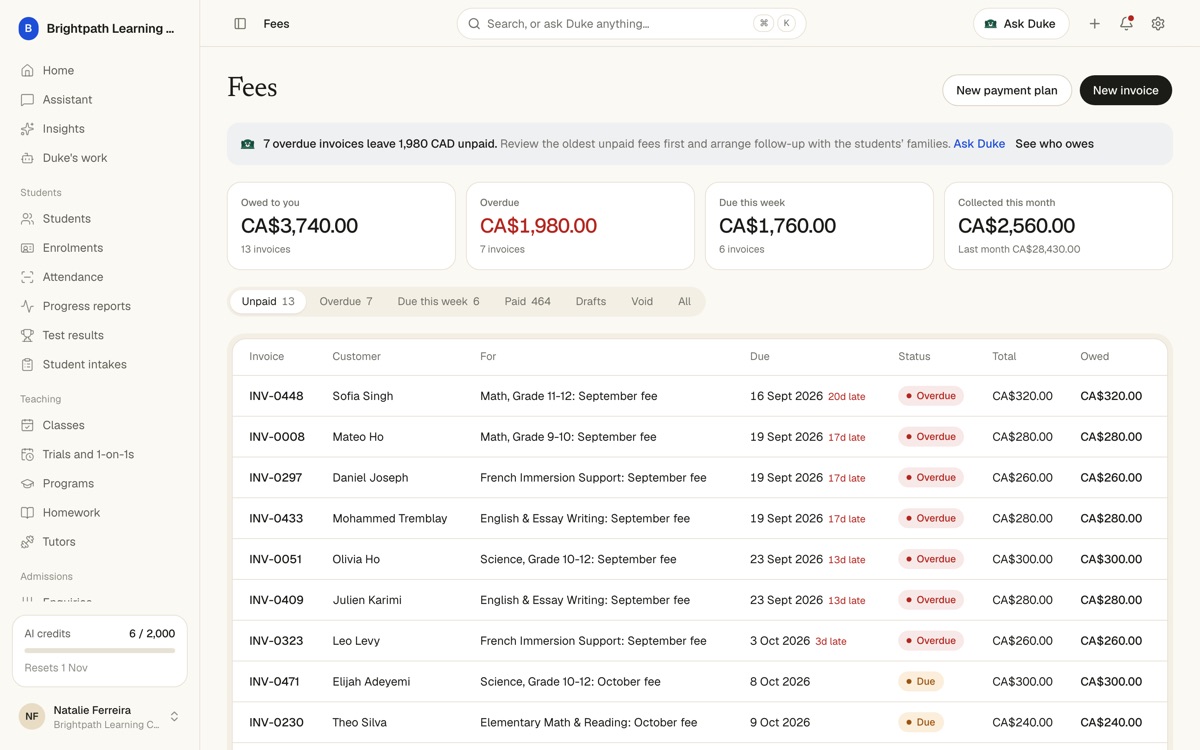Click the Tutors icon
The width and height of the screenshot is (1200, 750).
(x=27, y=541)
